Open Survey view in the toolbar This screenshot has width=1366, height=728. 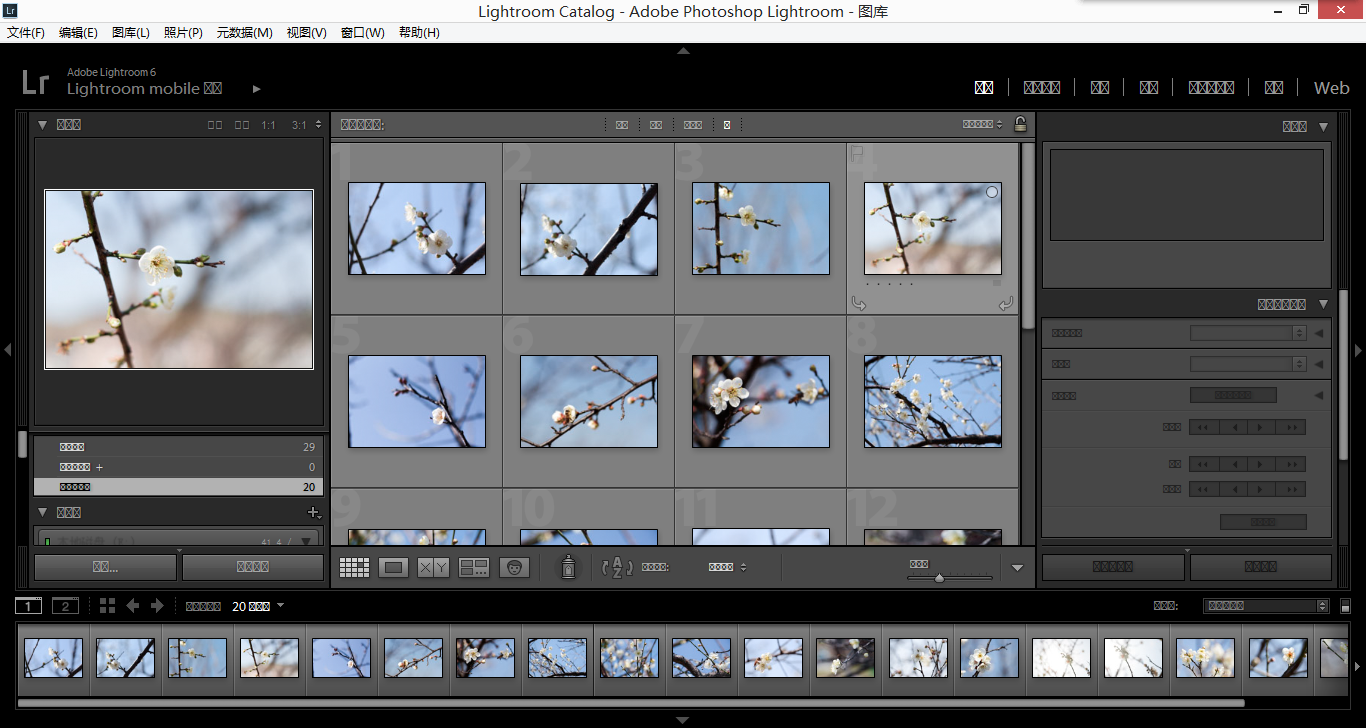474,568
